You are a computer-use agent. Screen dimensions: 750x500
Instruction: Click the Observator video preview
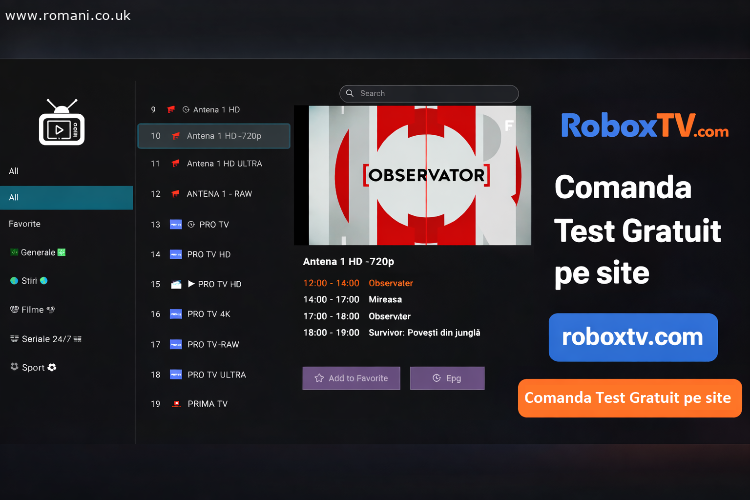tap(412, 175)
